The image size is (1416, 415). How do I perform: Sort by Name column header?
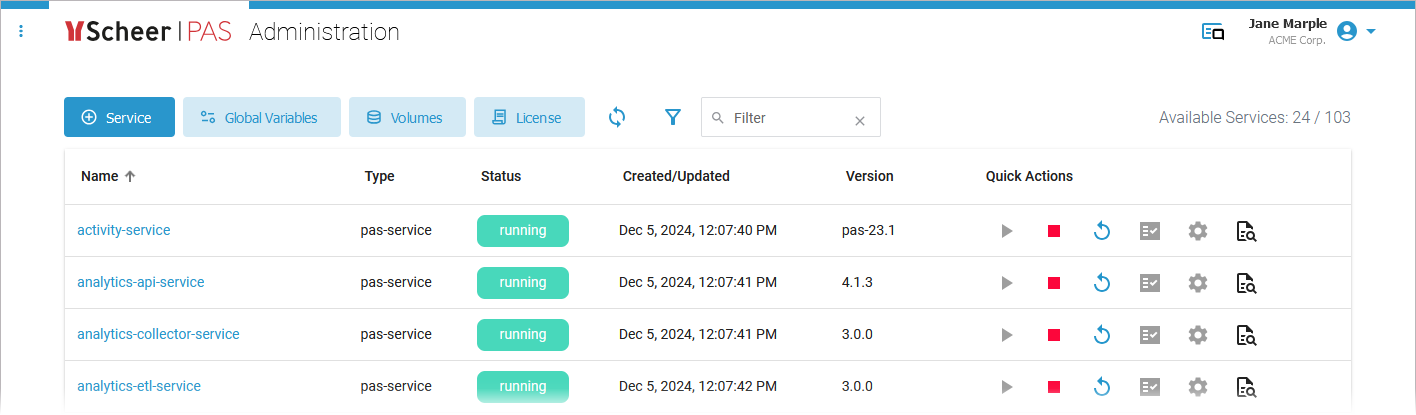point(100,176)
